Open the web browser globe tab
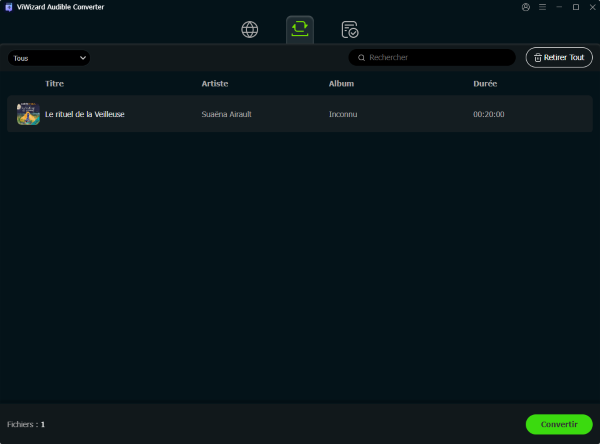The image size is (600, 444). click(x=249, y=29)
